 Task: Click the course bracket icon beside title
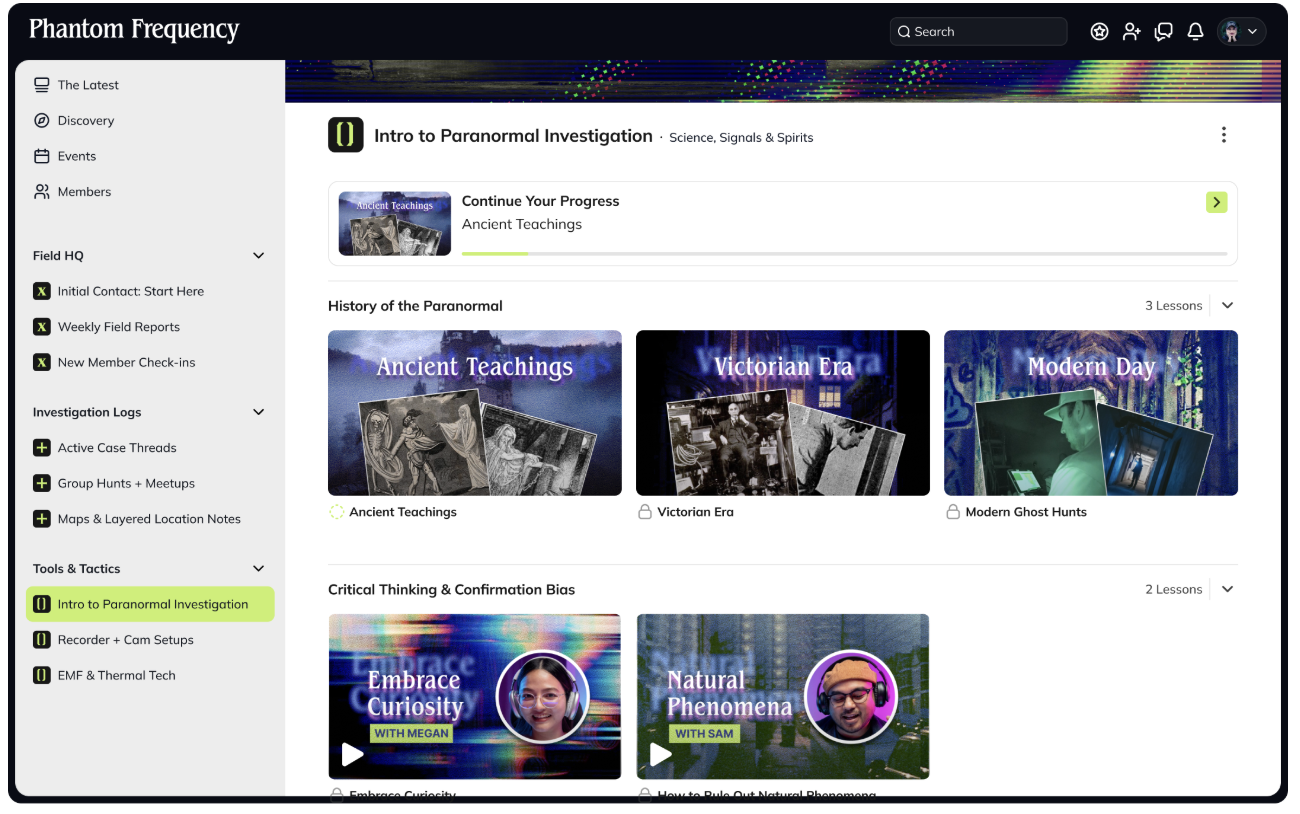coord(346,135)
